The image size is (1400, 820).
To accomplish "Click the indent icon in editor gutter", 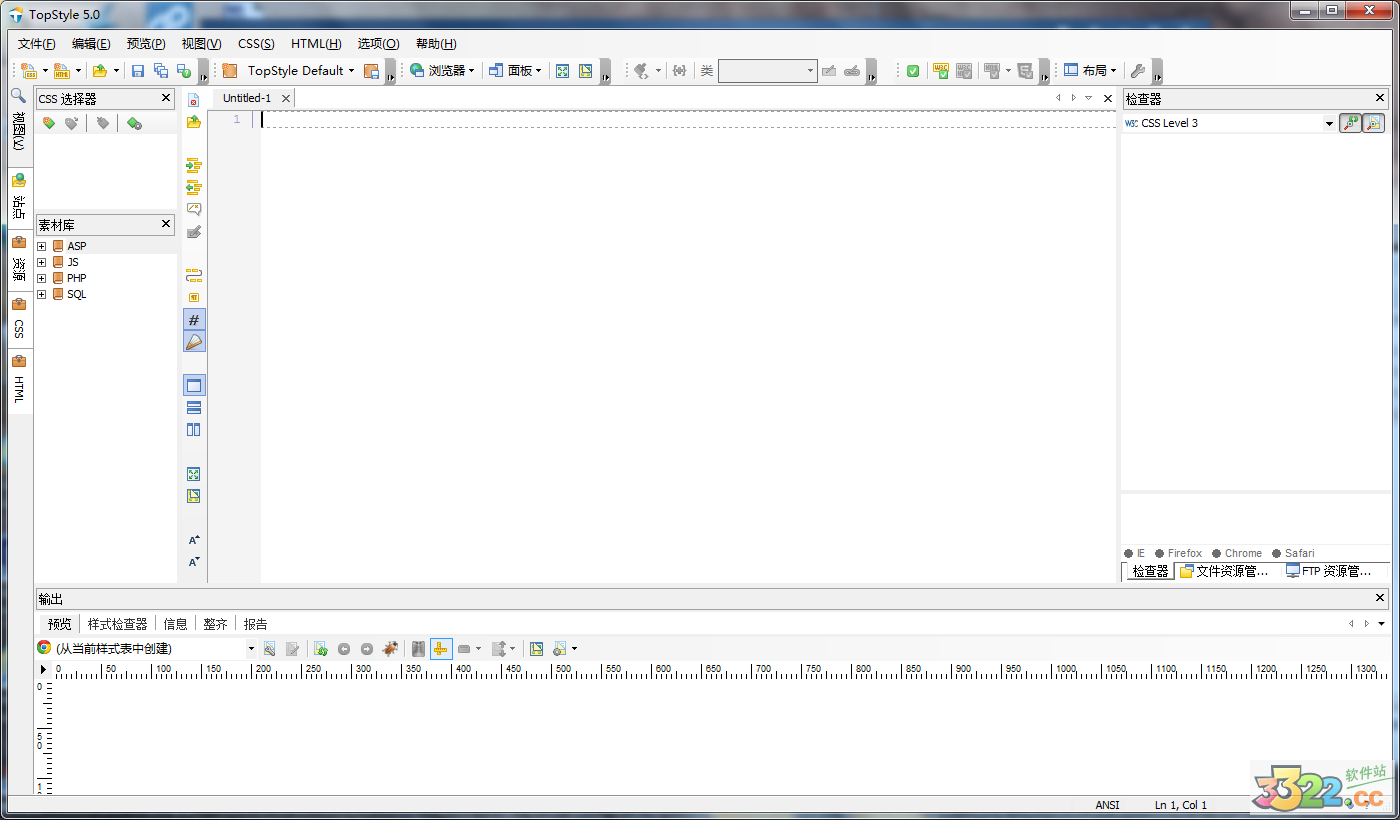I will coord(194,165).
